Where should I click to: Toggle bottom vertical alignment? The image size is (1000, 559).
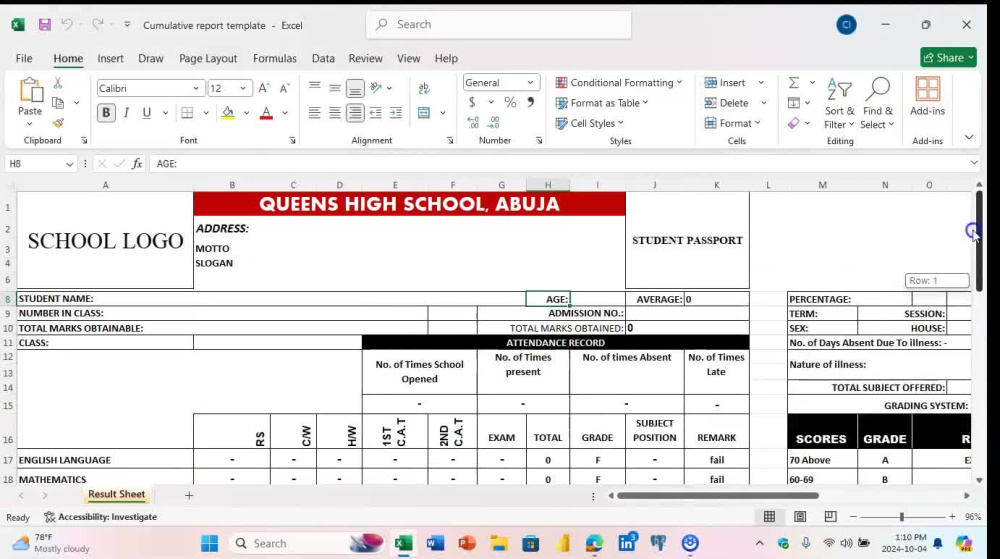click(x=355, y=88)
